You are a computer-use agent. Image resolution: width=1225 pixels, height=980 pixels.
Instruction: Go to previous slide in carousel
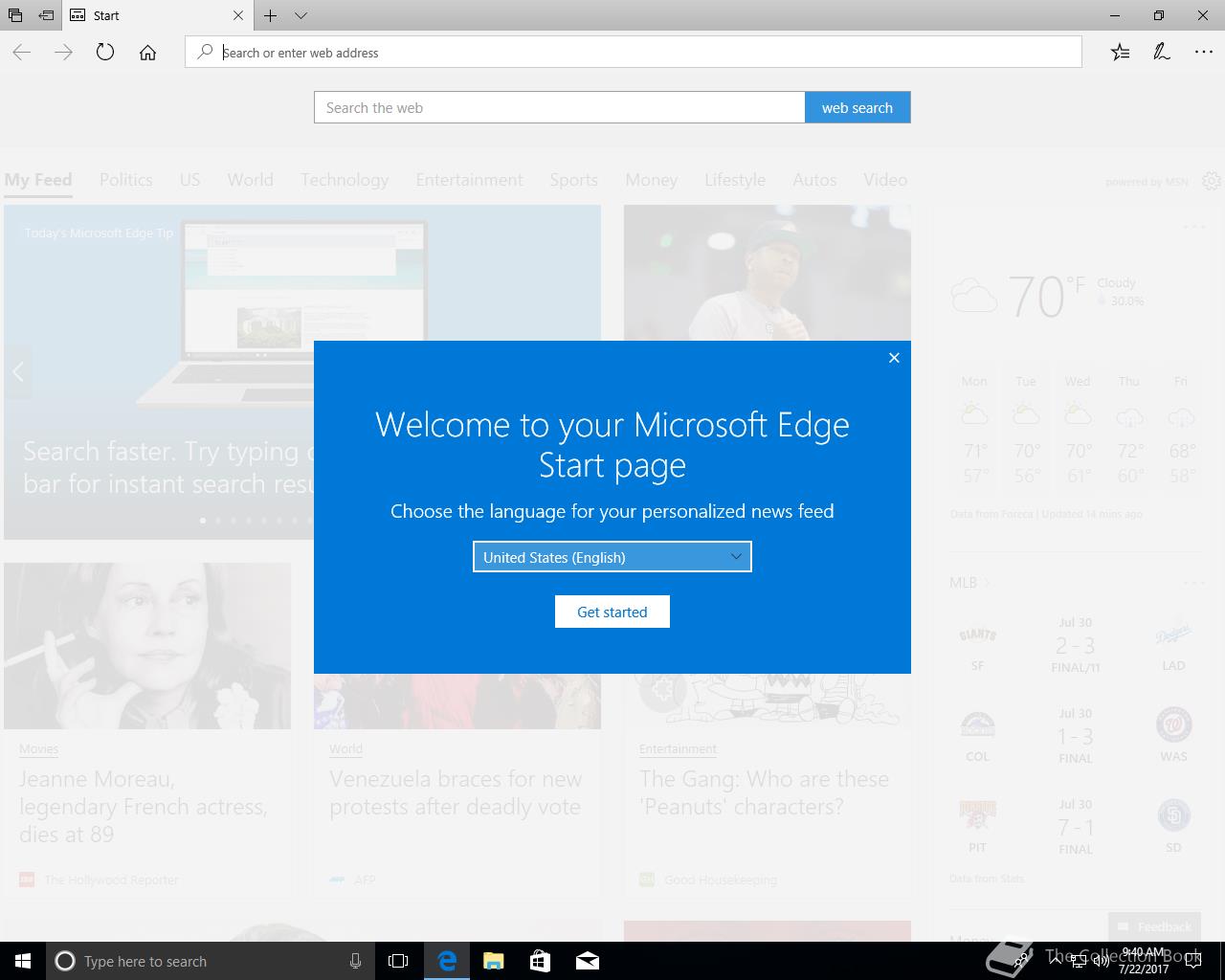pos(18,372)
